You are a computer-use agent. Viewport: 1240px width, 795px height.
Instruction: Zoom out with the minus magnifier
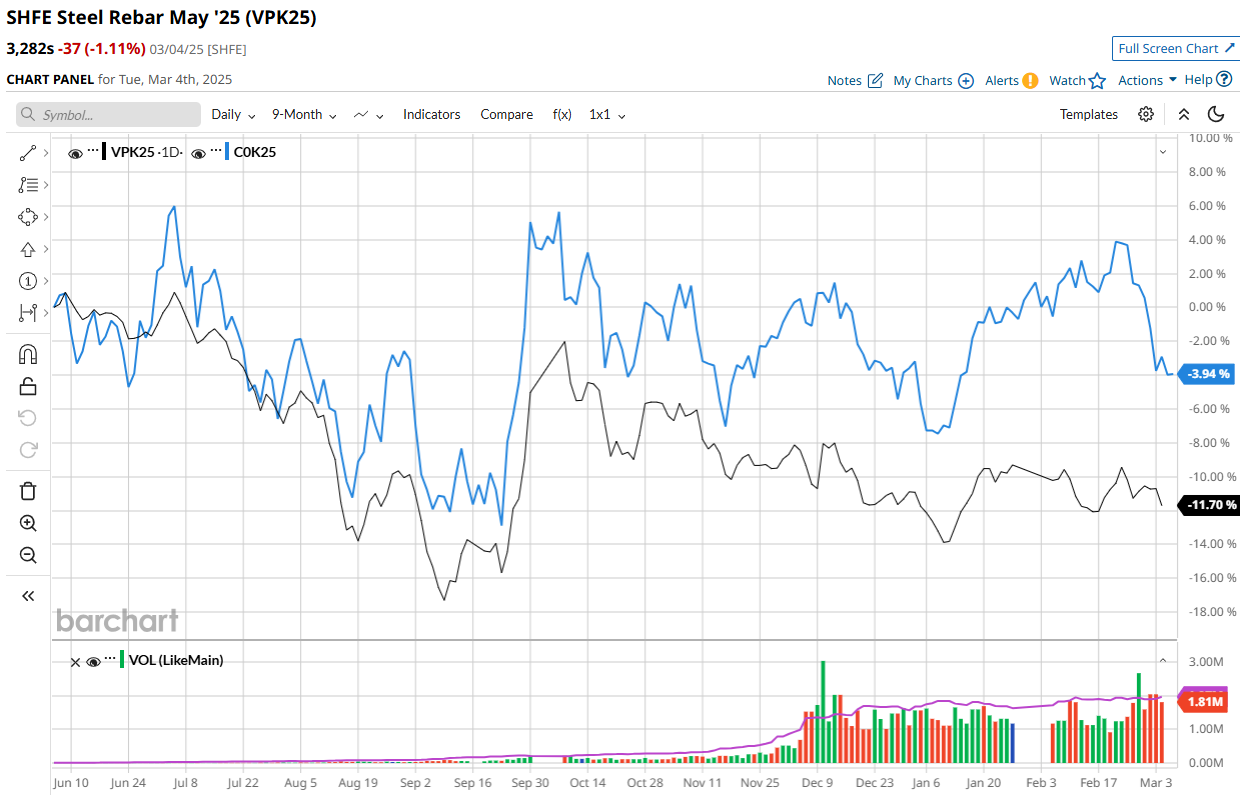click(x=28, y=555)
